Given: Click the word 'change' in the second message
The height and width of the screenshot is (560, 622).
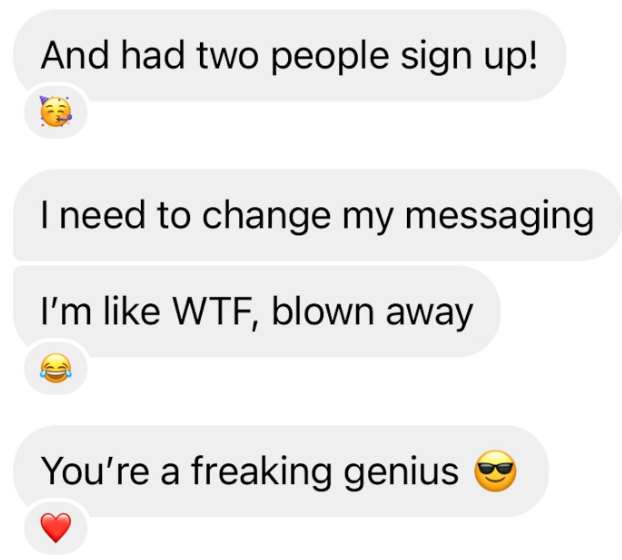Looking at the screenshot, I should 266,217.
